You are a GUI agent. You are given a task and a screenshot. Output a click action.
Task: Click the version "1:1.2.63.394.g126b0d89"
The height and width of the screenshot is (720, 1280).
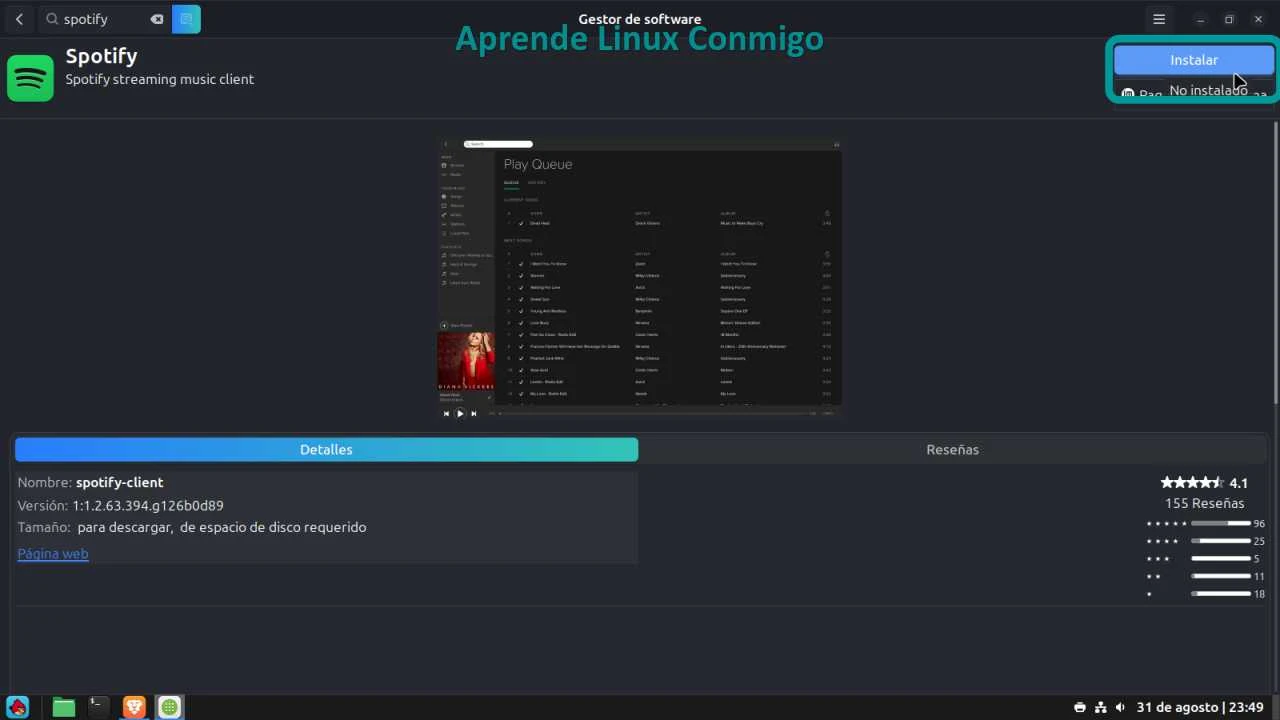(148, 505)
